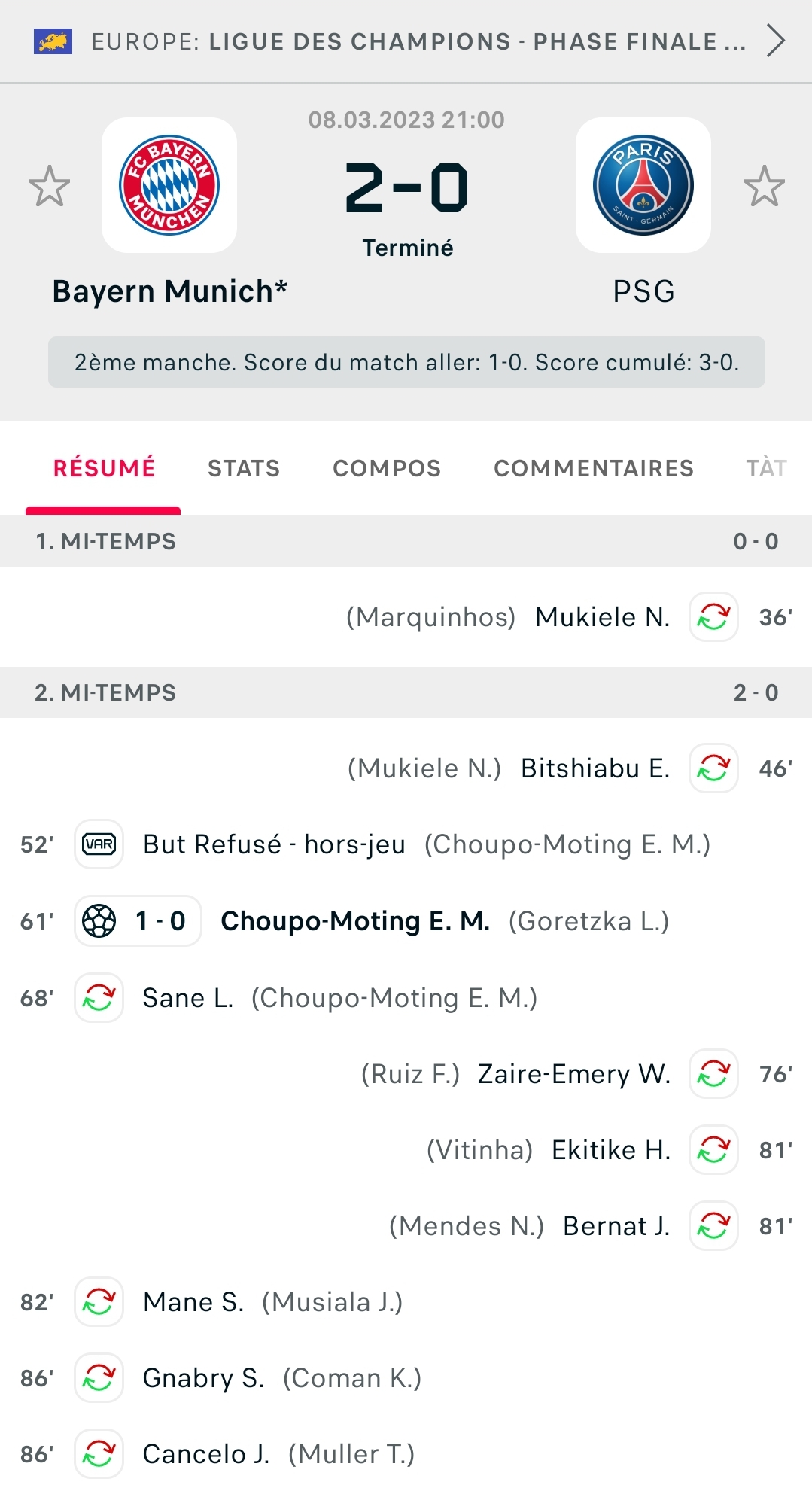Click the goal ball icon at minute 61
The image size is (812, 1497).
pyautogui.click(x=99, y=920)
